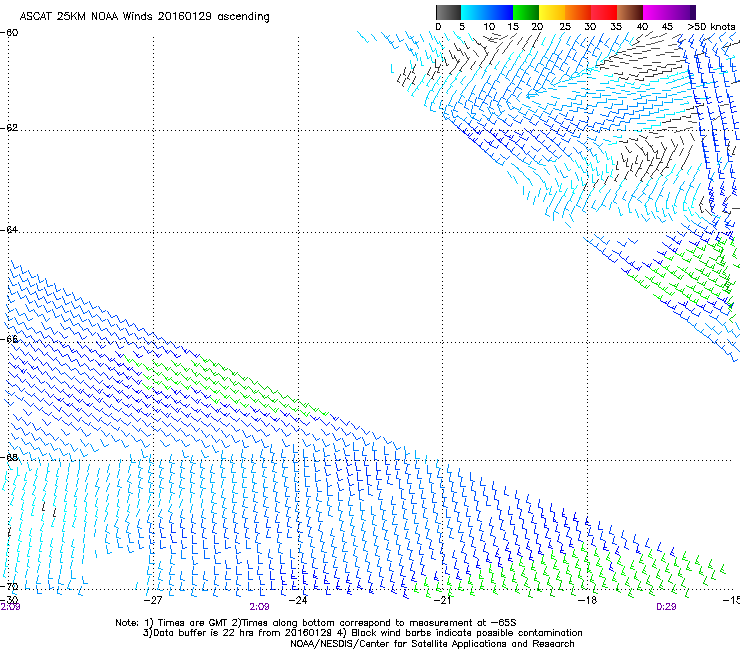The height and width of the screenshot is (650, 740).
Task: Click the "NOAA/NESDIS/Center for Satellite Applications and Research" credit
Action: [432, 644]
